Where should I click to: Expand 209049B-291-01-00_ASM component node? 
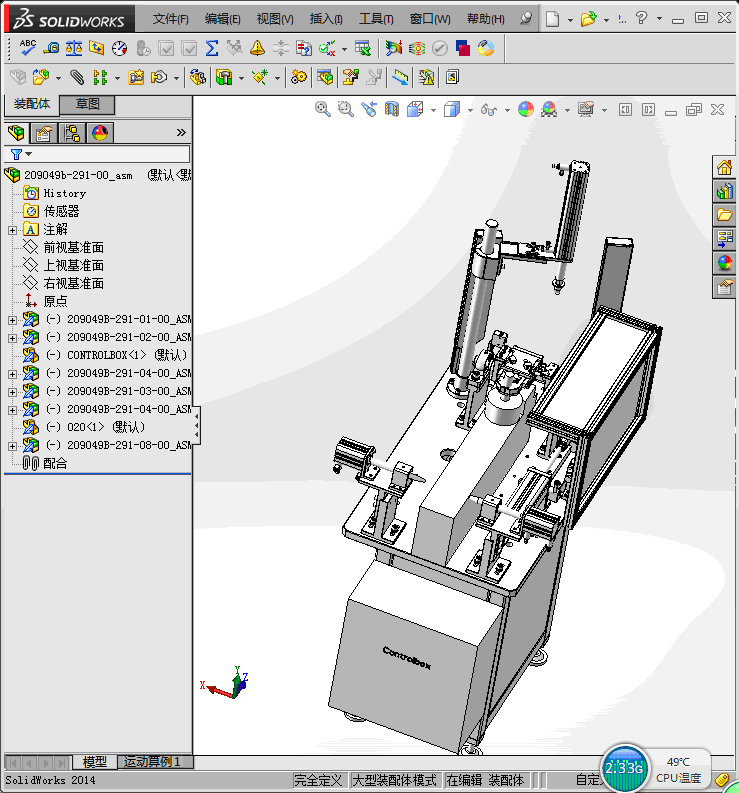click(x=12, y=320)
